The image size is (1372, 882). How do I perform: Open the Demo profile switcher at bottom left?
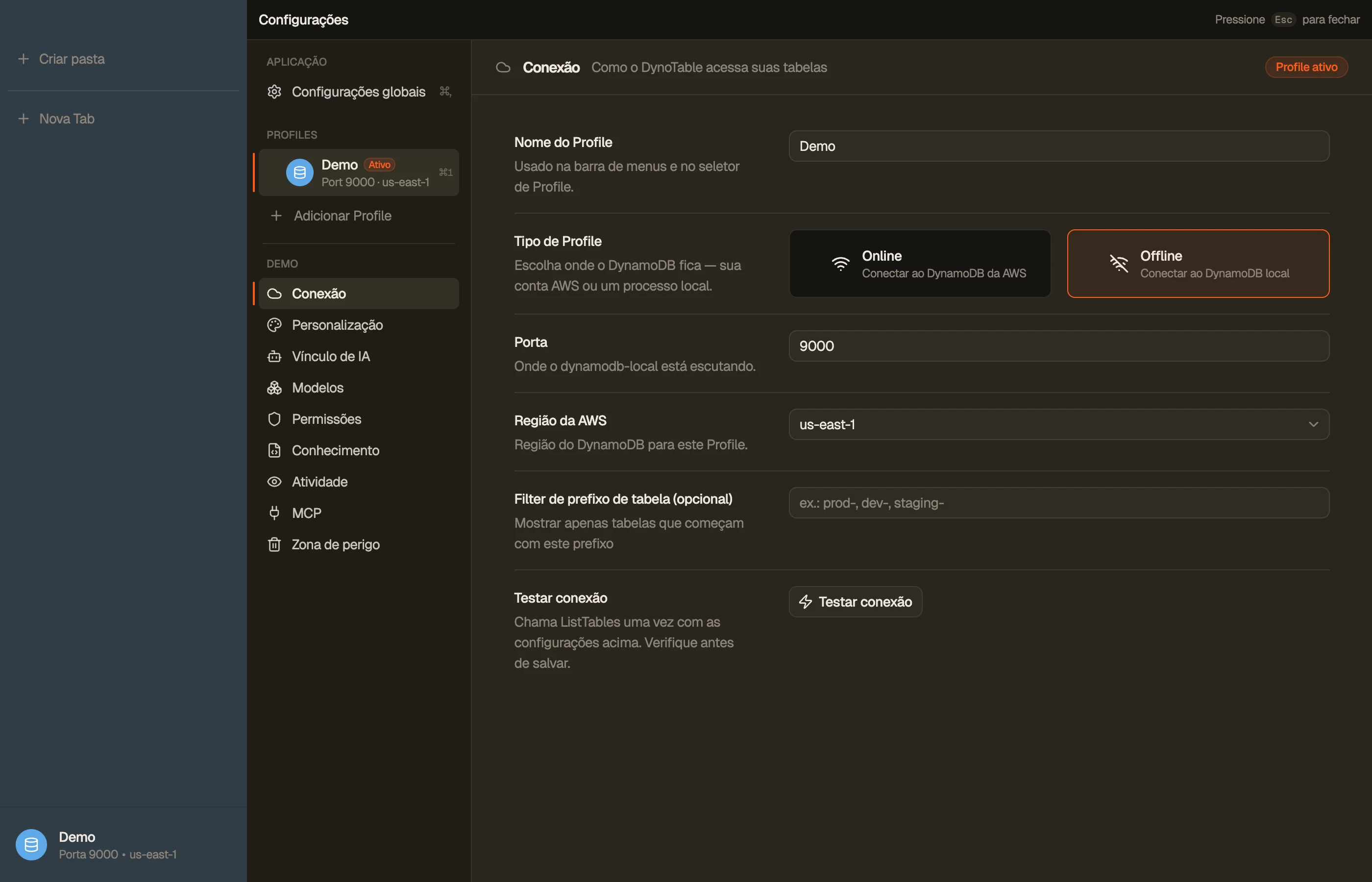[x=123, y=845]
